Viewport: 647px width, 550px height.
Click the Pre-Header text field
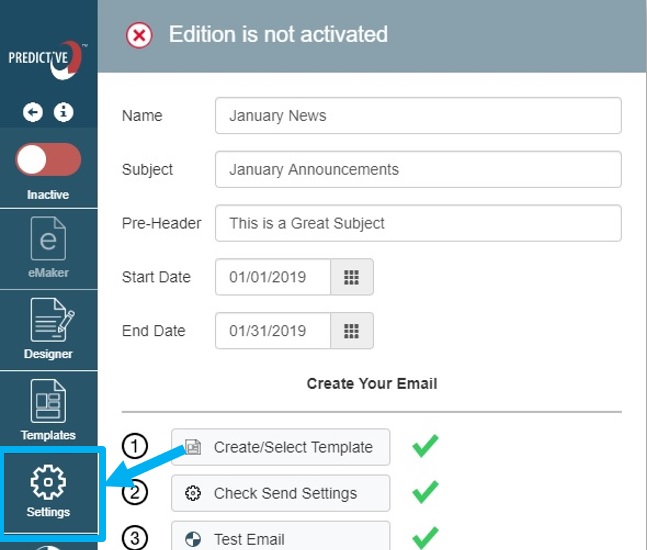(x=418, y=224)
